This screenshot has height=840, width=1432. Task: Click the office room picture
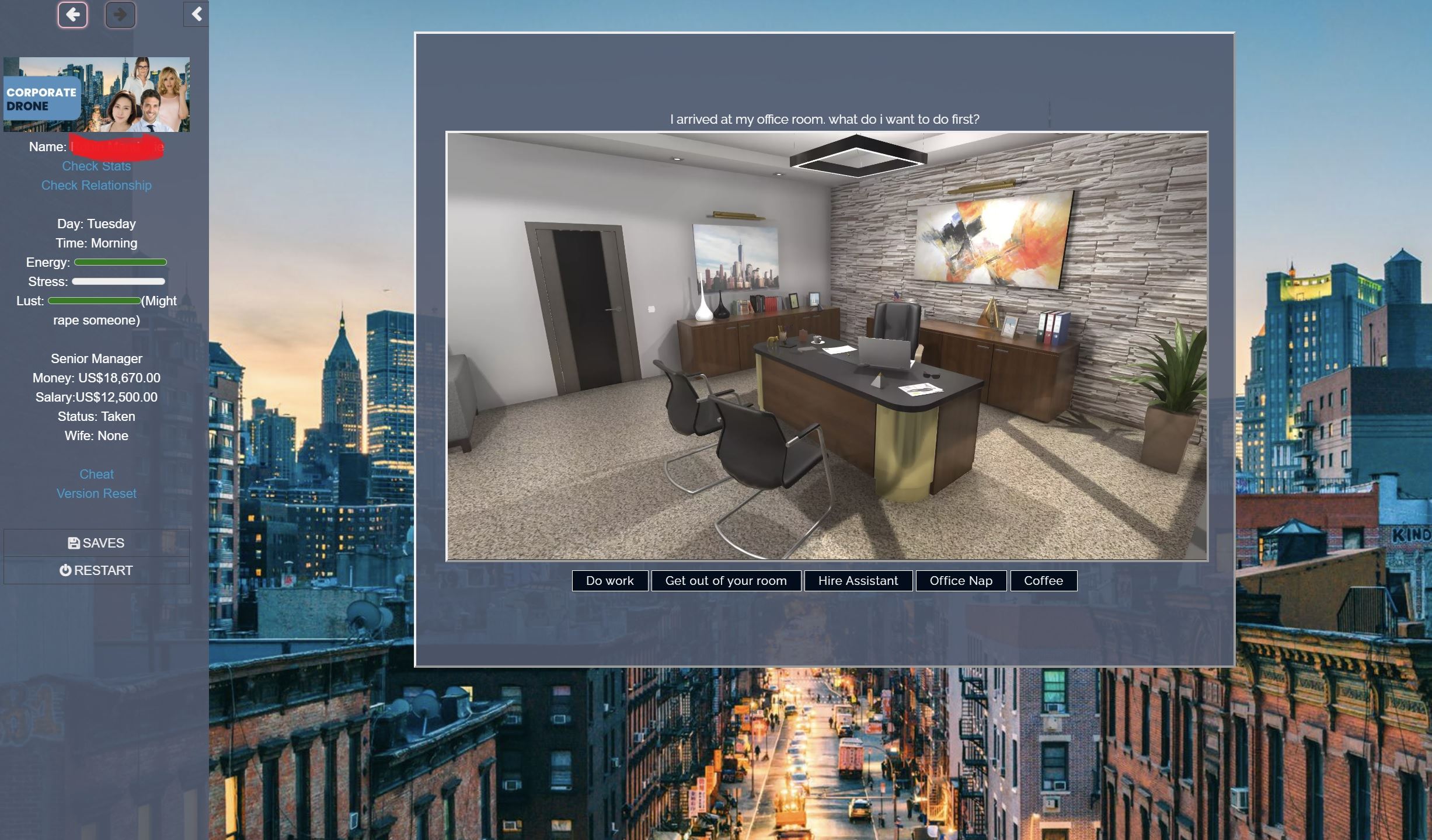click(827, 346)
